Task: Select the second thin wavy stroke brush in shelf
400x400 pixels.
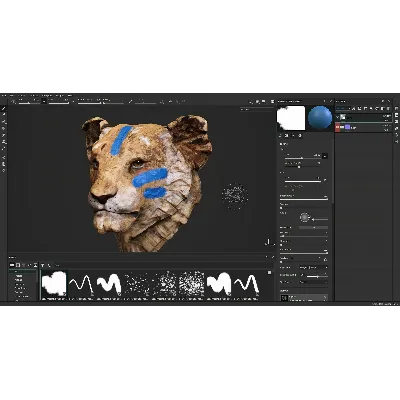Action: [81, 283]
